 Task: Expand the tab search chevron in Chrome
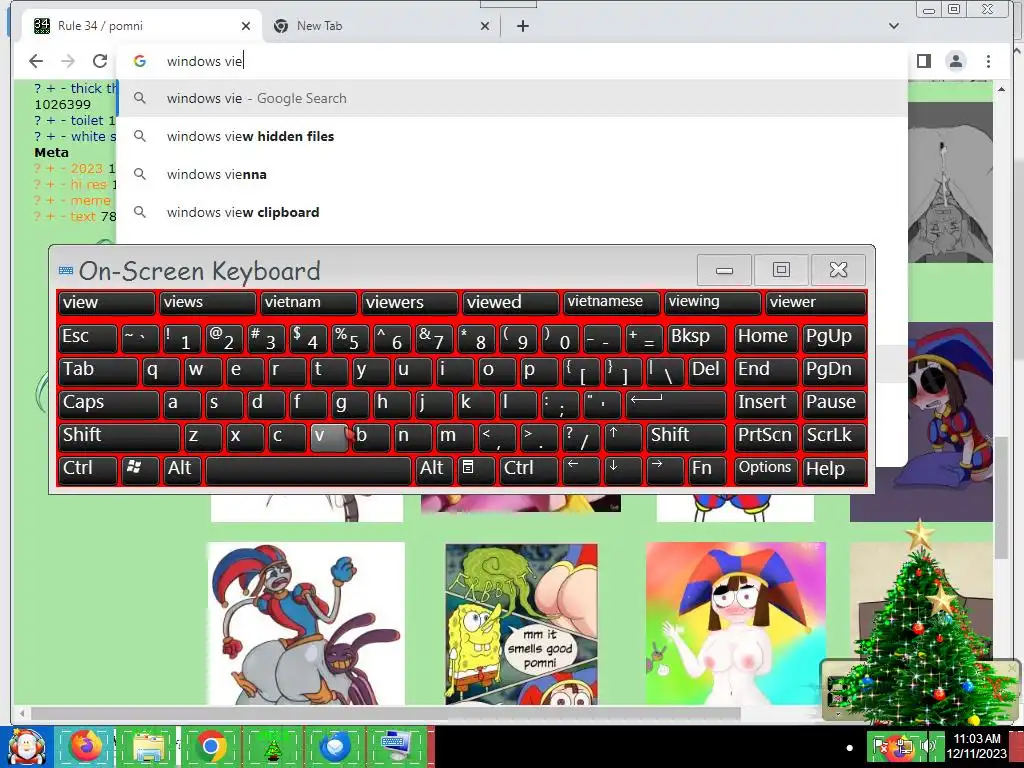(894, 26)
